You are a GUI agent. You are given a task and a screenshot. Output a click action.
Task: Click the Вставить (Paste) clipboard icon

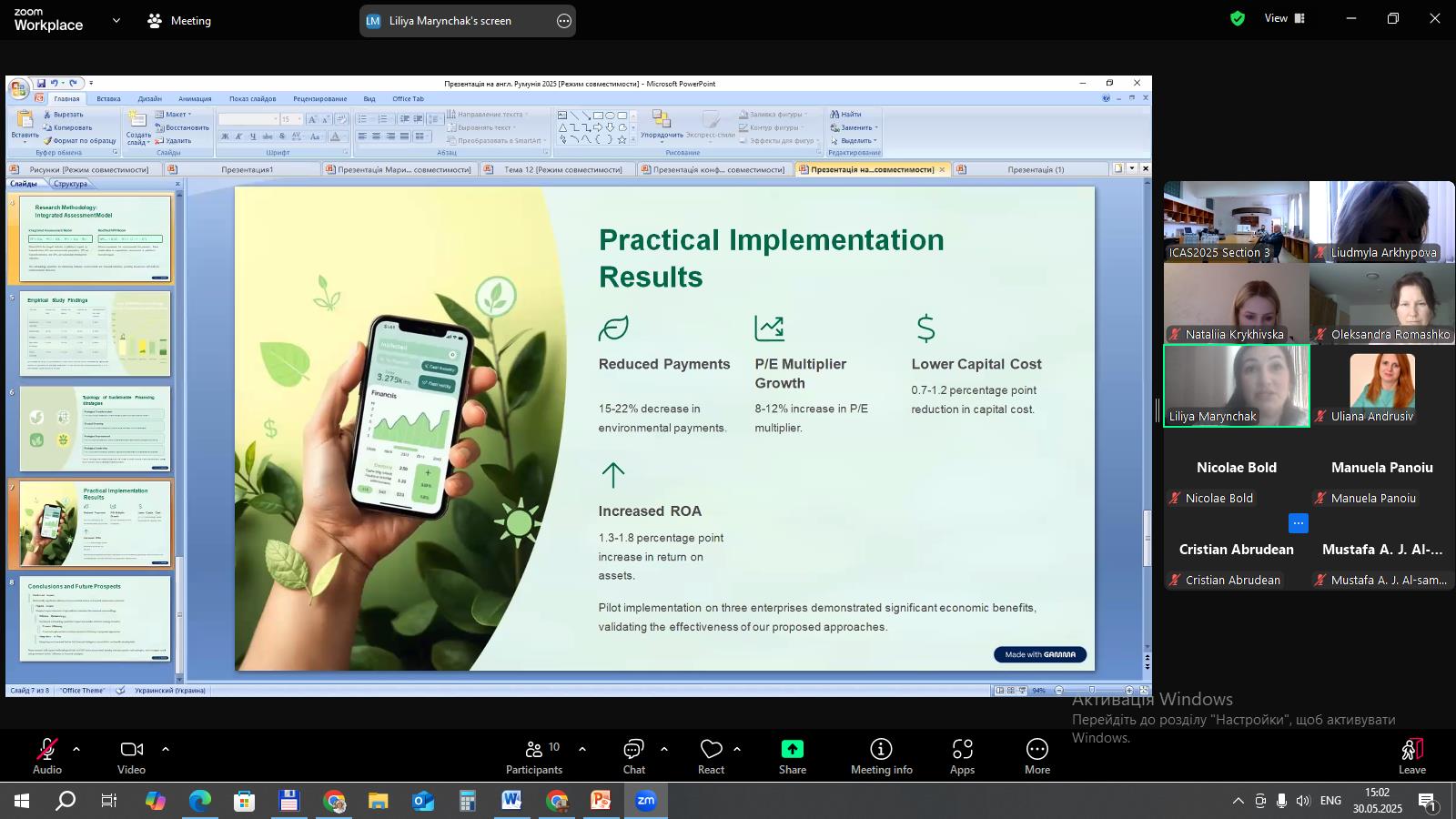[x=25, y=120]
